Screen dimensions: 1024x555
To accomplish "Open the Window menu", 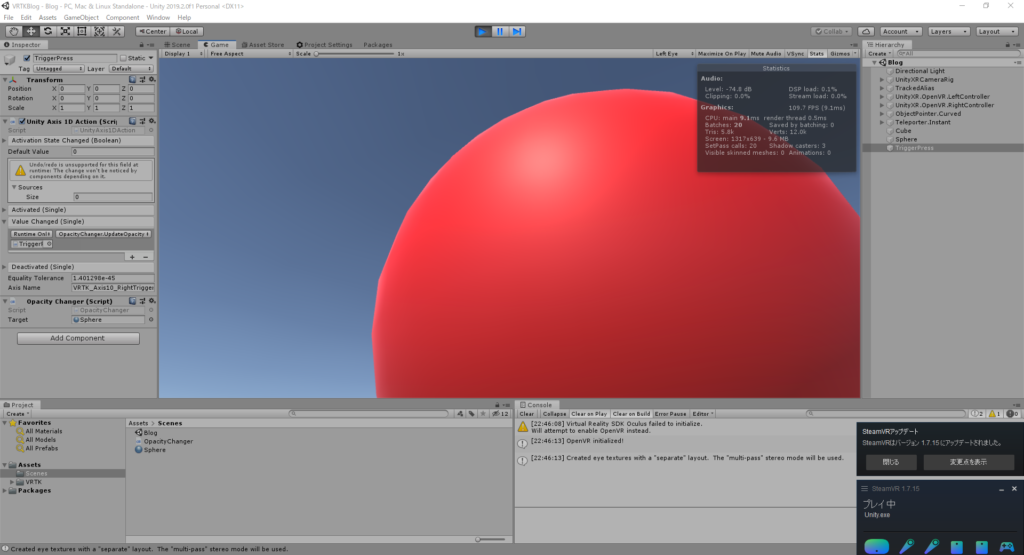I will coord(158,18).
